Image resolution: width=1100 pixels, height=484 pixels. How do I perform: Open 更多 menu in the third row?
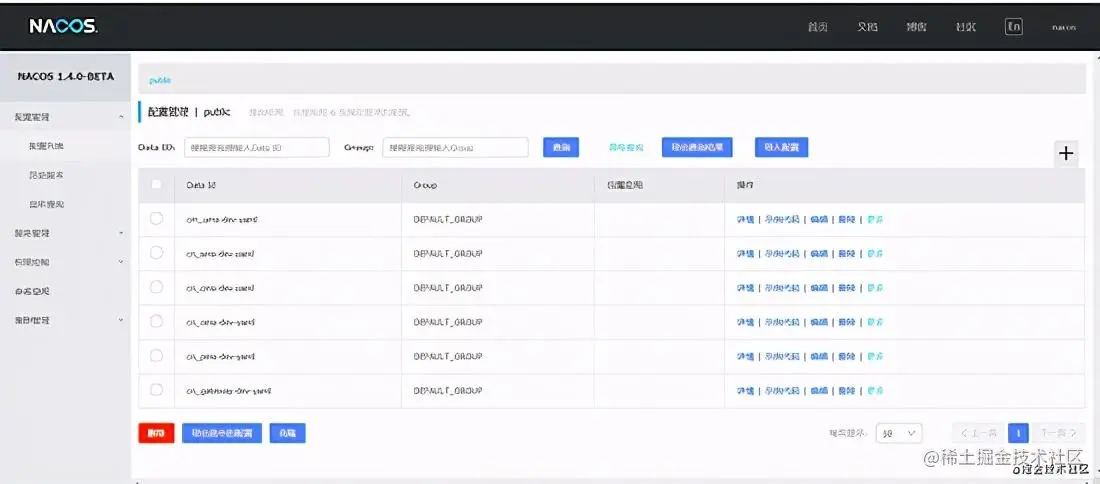(875, 288)
